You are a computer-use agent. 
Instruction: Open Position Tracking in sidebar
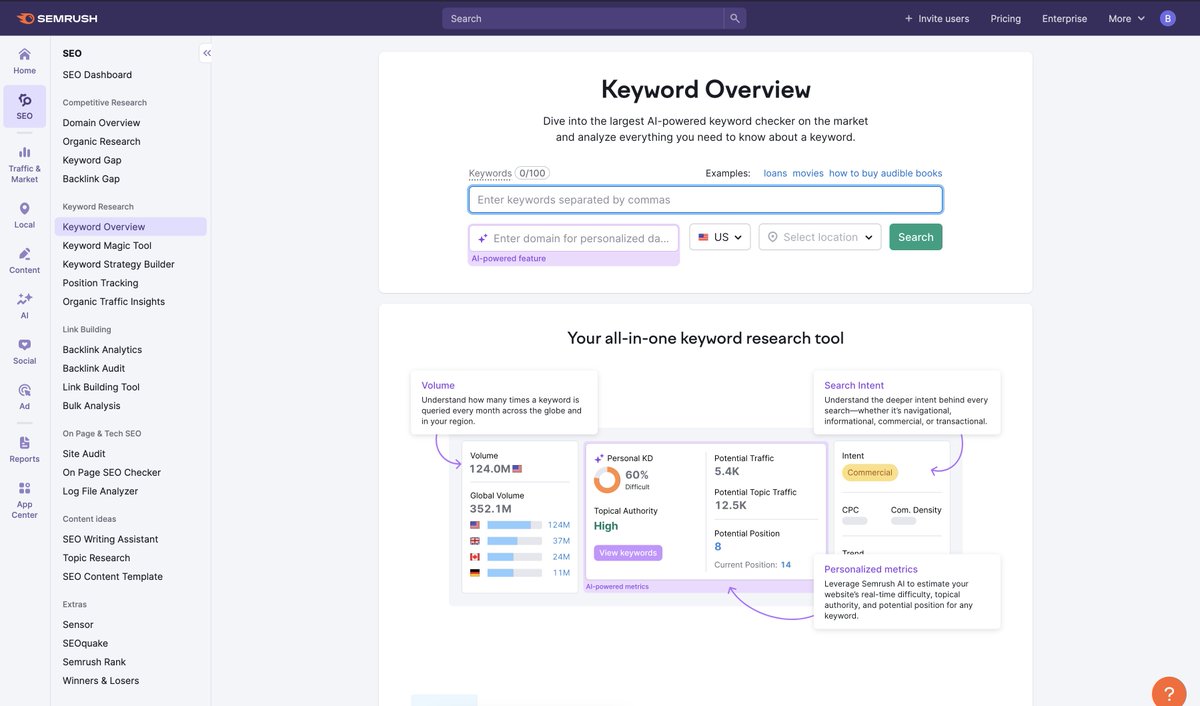coord(100,283)
